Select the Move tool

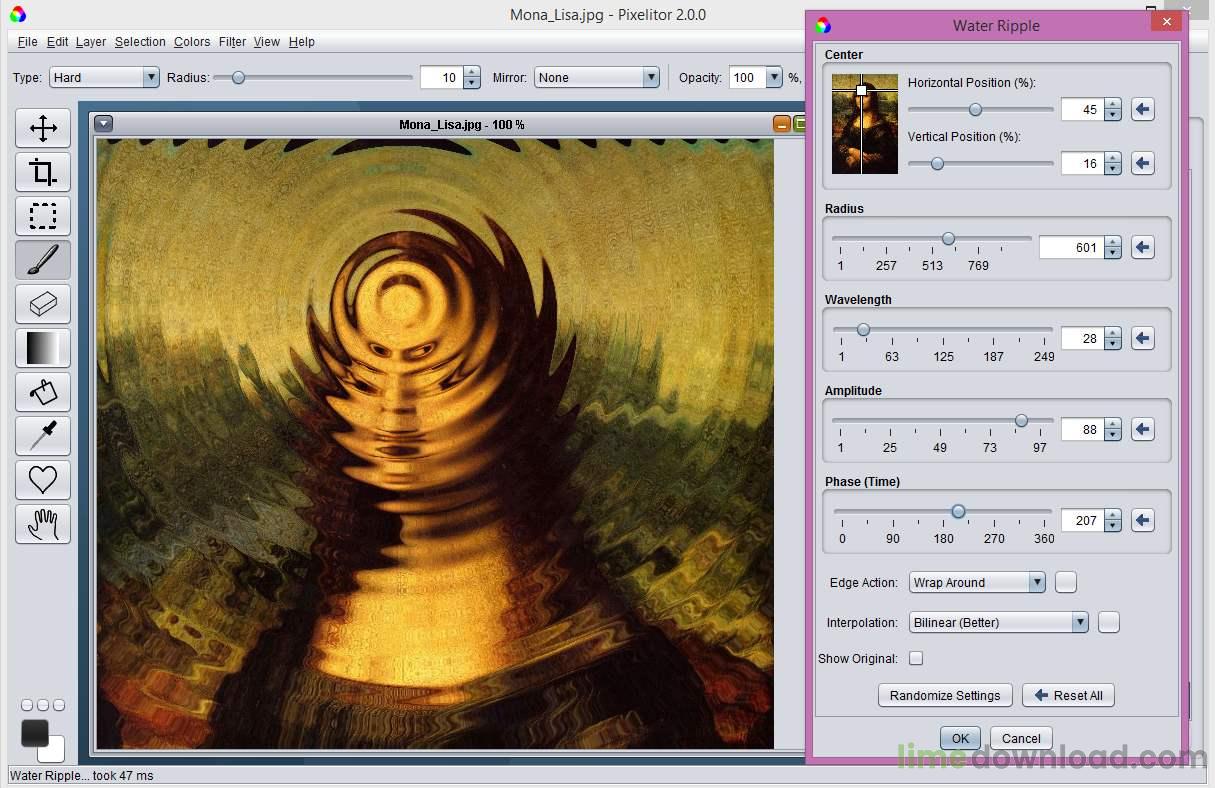tap(42, 128)
